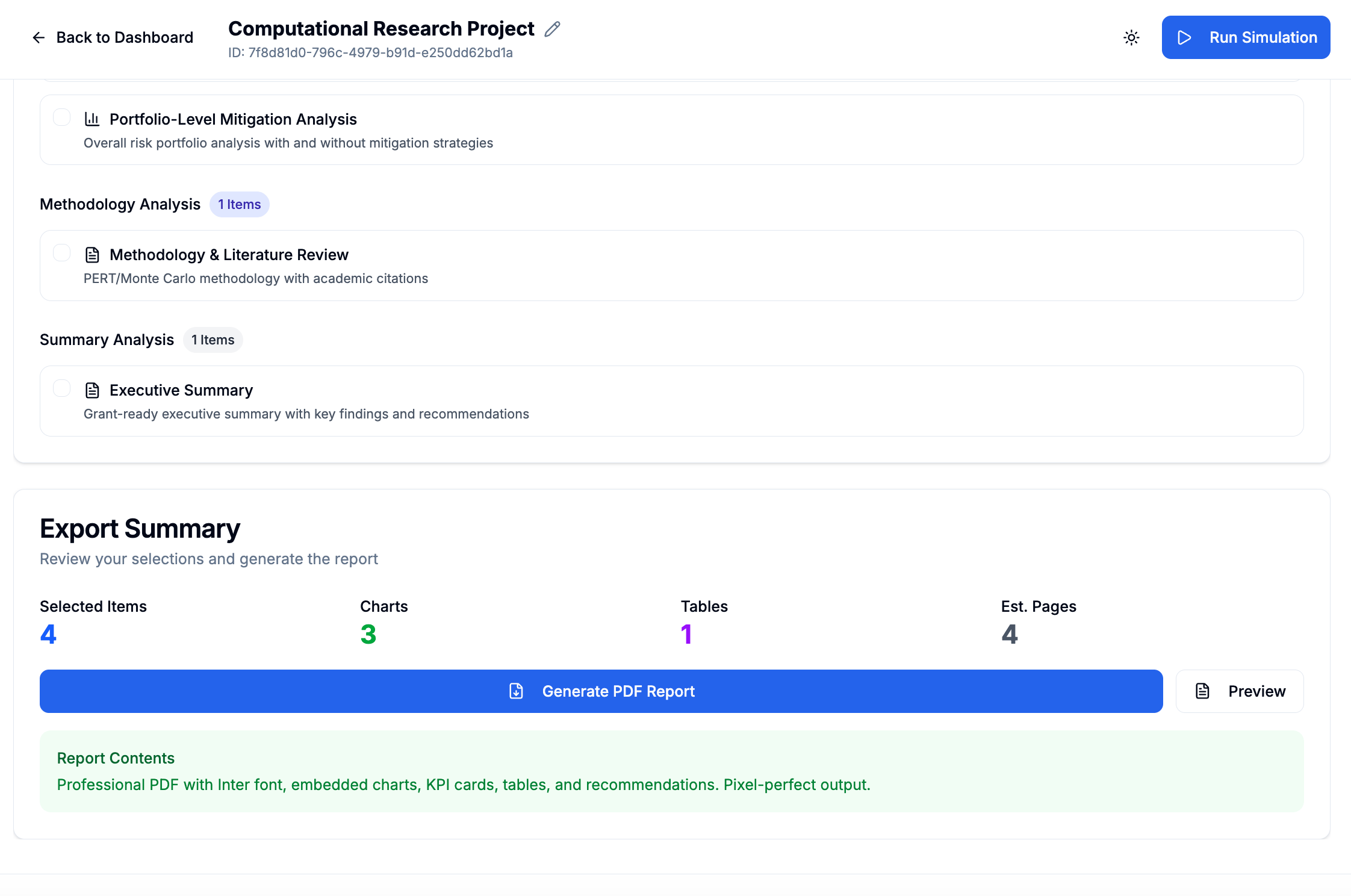Click the bar chart icon beside Portfolio-Level Mitigation
Screen dimensions: 1351x896
92,119
